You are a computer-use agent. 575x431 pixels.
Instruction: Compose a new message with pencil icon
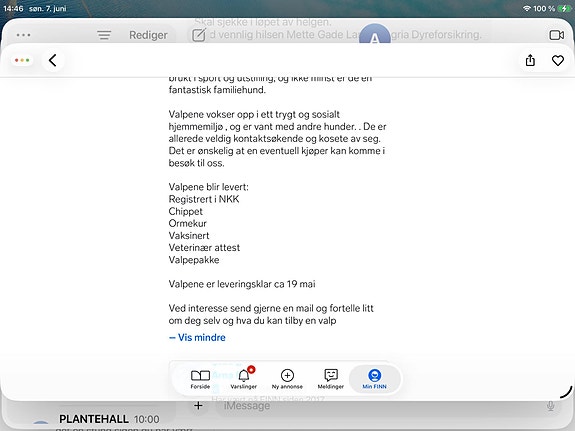(x=199, y=35)
